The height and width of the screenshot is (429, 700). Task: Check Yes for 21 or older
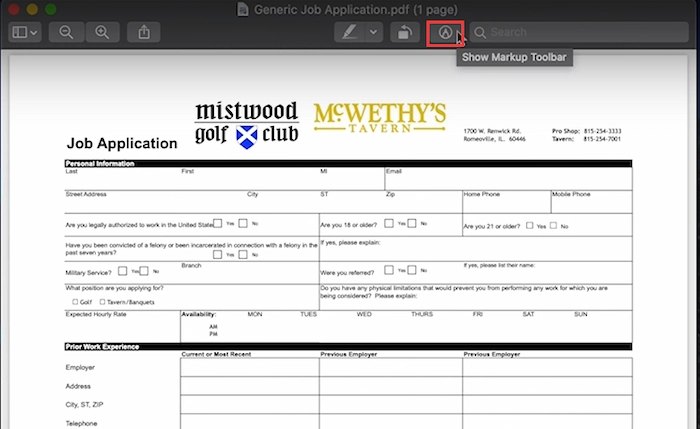(529, 225)
